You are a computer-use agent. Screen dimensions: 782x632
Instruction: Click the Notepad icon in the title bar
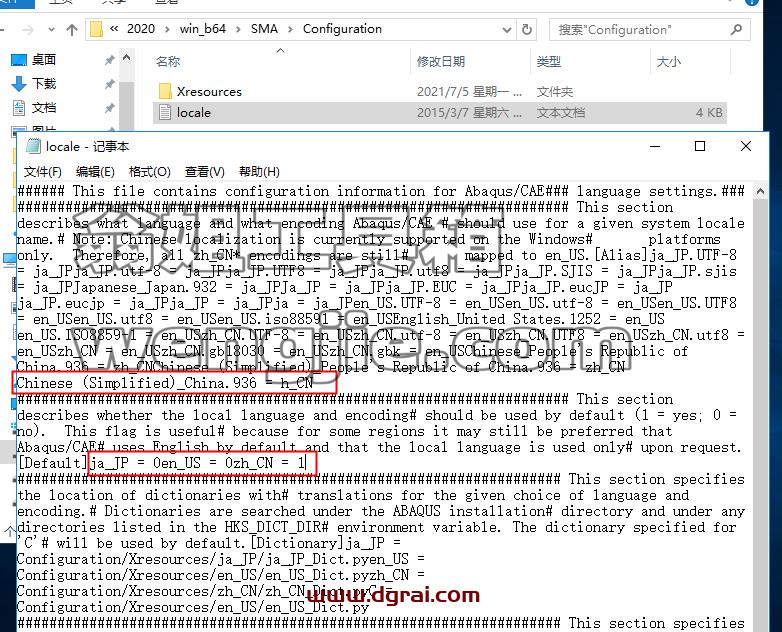(33, 146)
